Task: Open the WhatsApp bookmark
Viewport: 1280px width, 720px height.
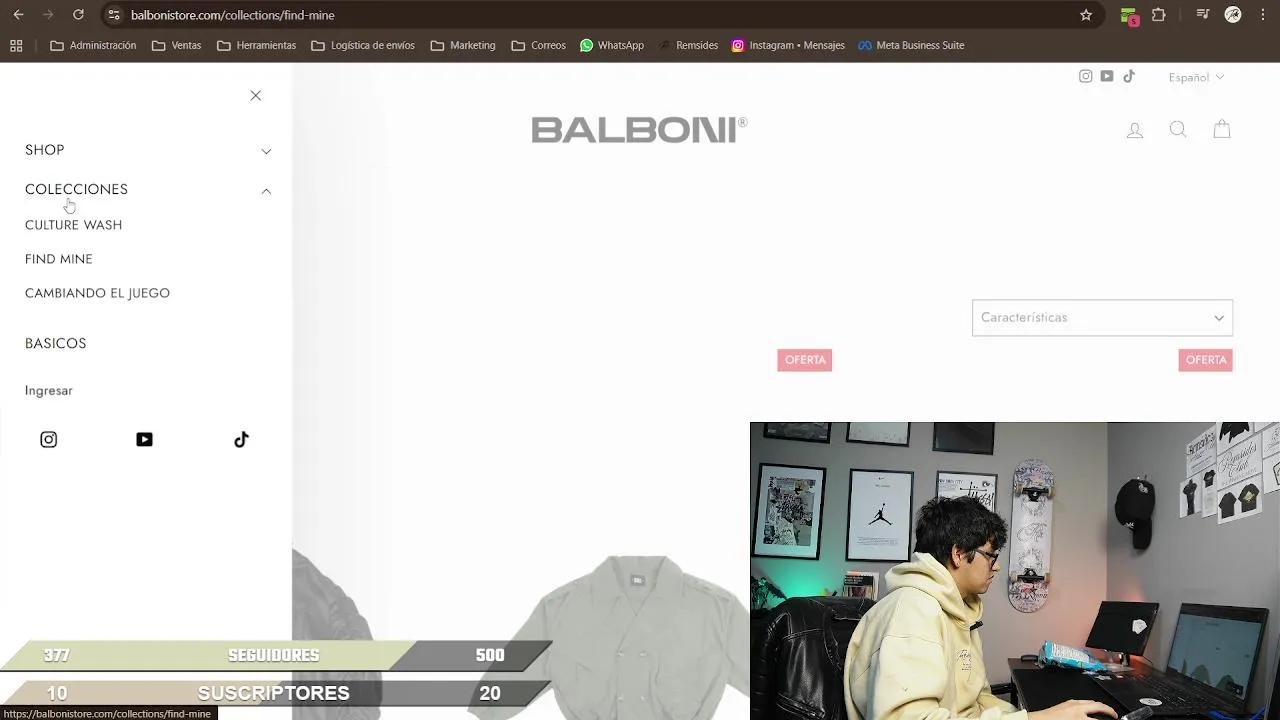Action: click(x=611, y=45)
